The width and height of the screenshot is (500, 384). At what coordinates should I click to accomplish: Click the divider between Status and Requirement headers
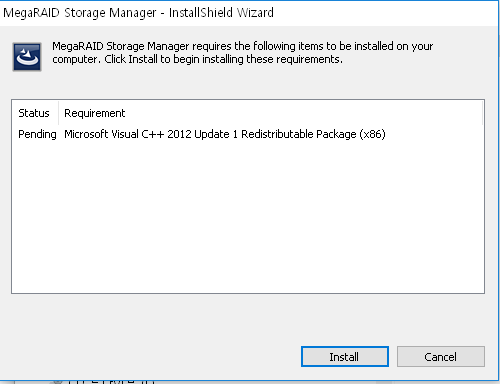(x=59, y=113)
